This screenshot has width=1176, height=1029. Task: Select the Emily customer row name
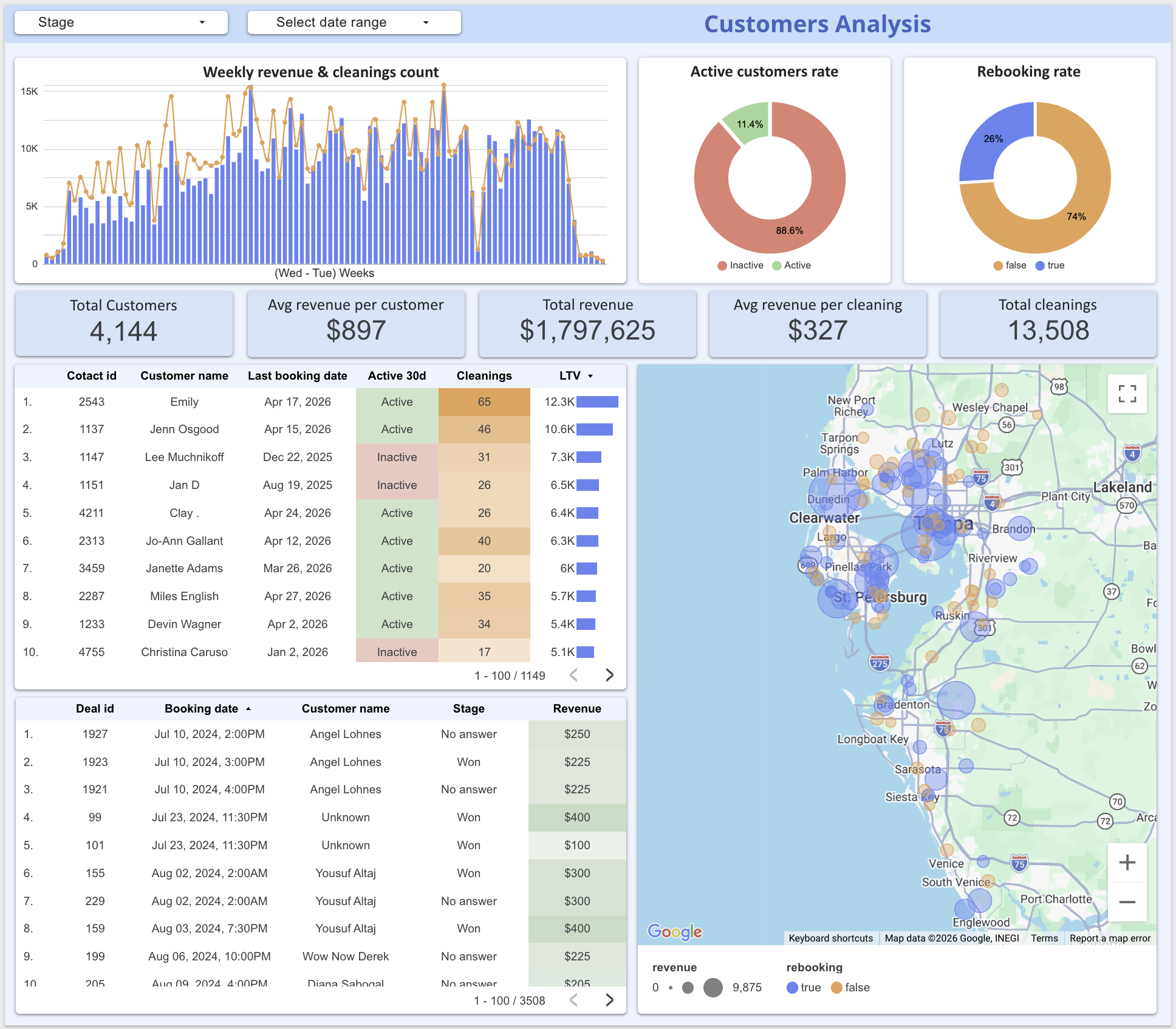[x=185, y=402]
